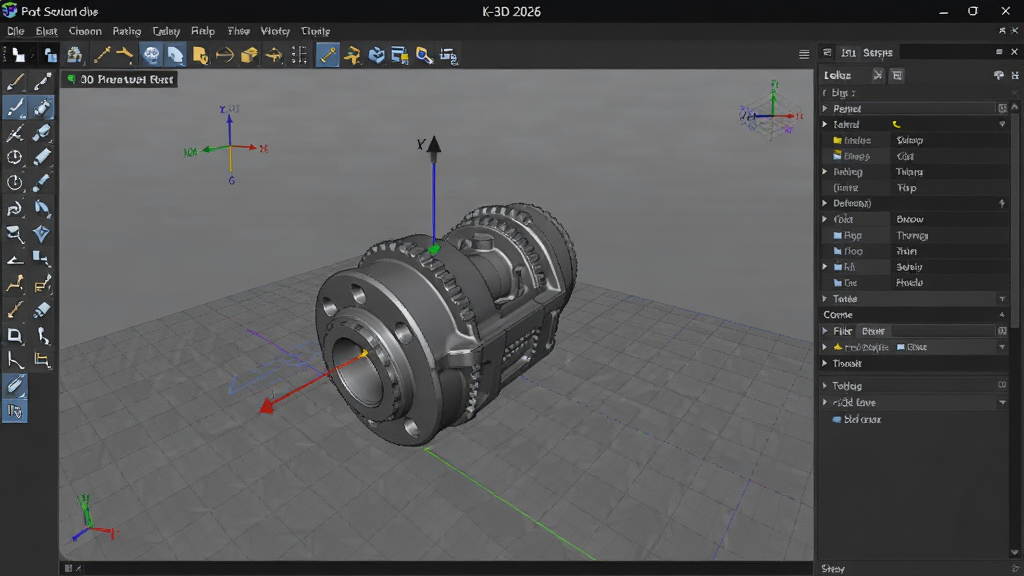Choose the rectangle shape tool in left toolbox

(x=14, y=336)
